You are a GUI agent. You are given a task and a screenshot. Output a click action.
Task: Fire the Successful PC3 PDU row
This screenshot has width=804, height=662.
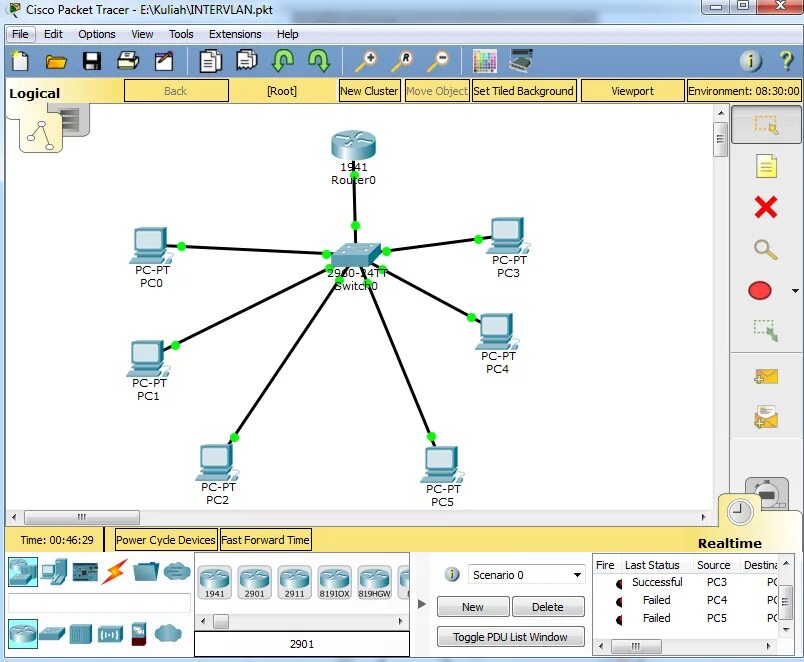click(x=618, y=583)
